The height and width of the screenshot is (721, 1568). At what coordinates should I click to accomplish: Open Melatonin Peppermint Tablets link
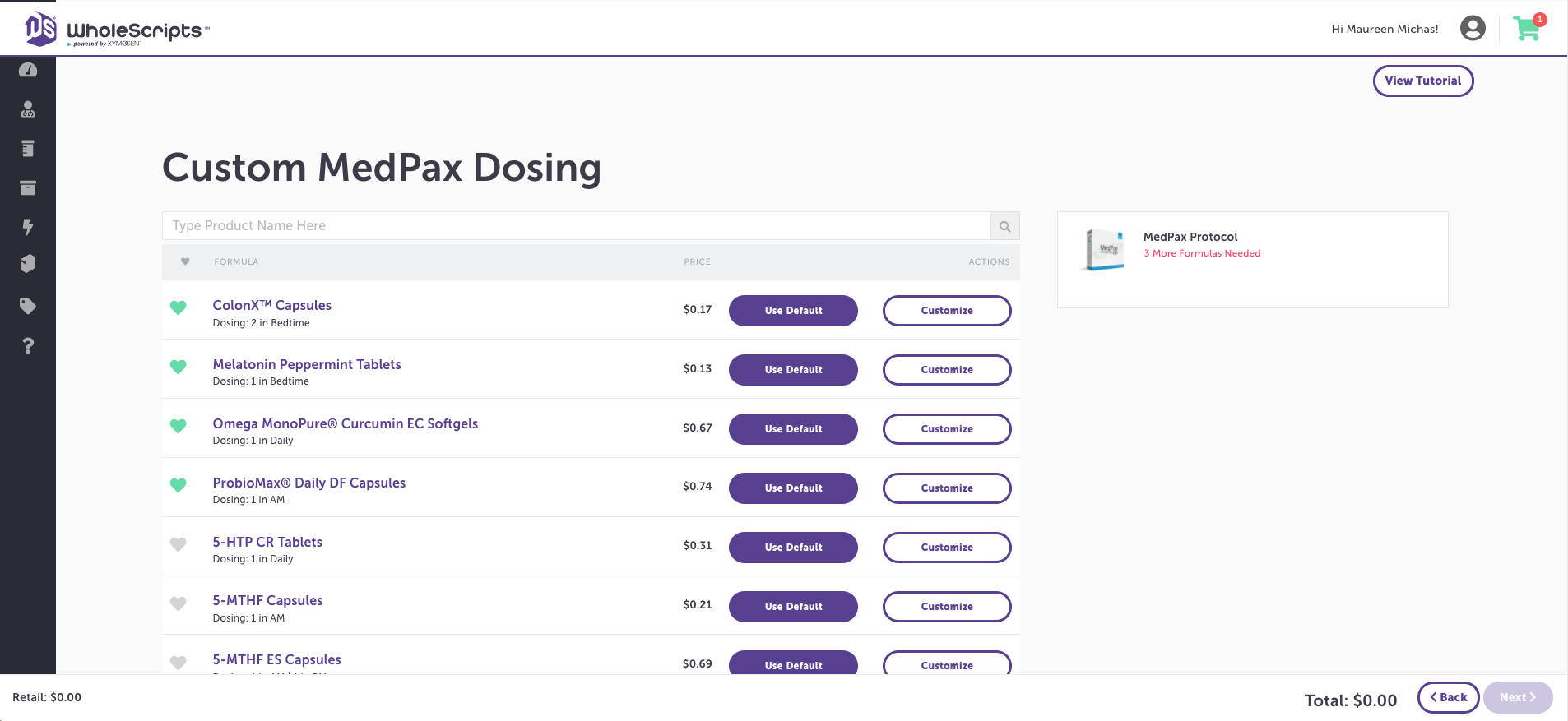pos(307,364)
